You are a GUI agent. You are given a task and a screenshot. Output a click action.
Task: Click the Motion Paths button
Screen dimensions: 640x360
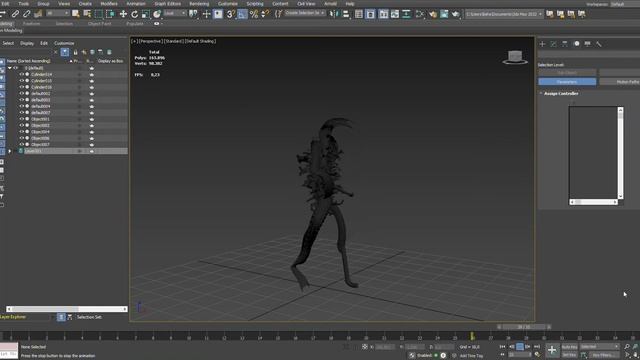[620, 82]
